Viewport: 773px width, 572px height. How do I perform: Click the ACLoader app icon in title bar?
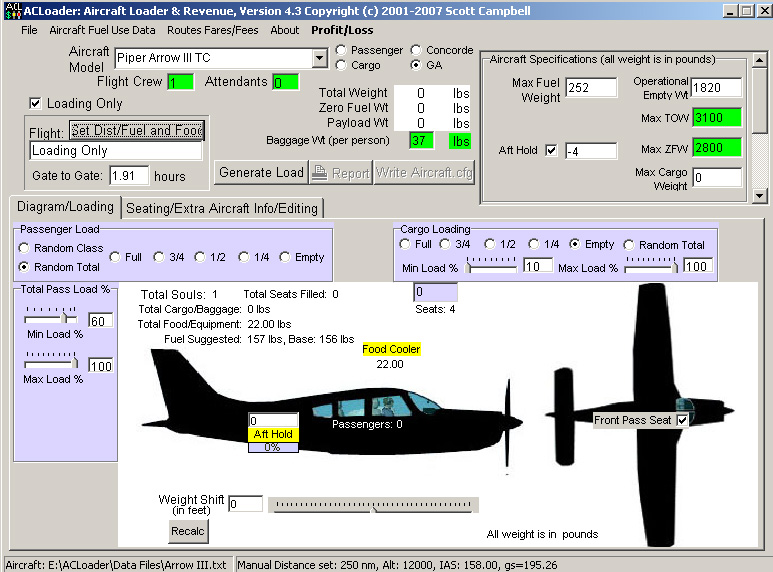[13, 10]
